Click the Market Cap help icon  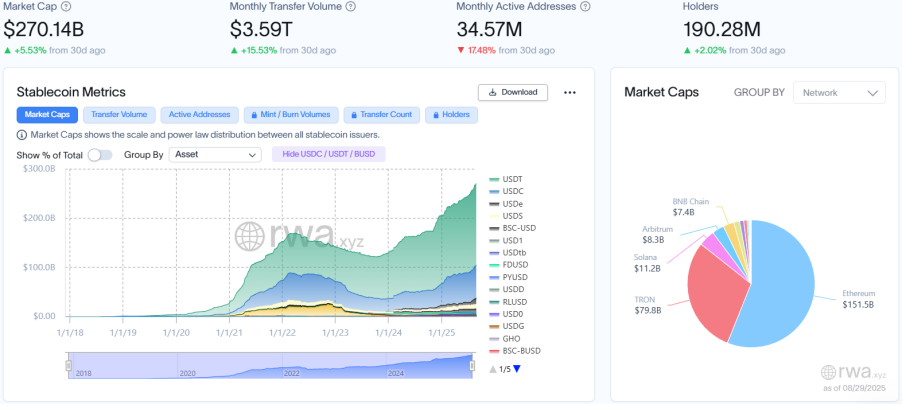(x=66, y=7)
